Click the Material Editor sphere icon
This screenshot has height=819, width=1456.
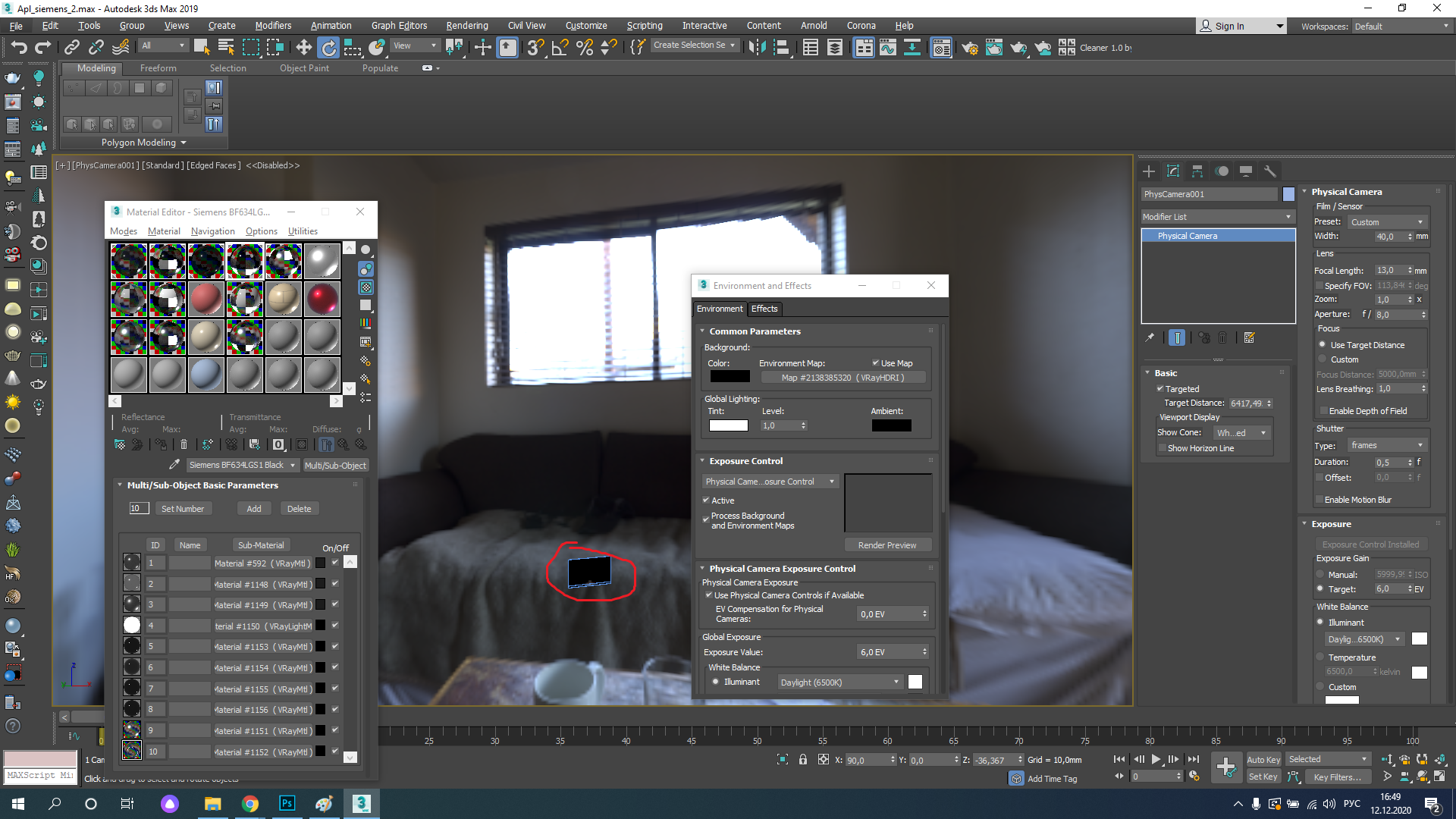pyautogui.click(x=365, y=248)
